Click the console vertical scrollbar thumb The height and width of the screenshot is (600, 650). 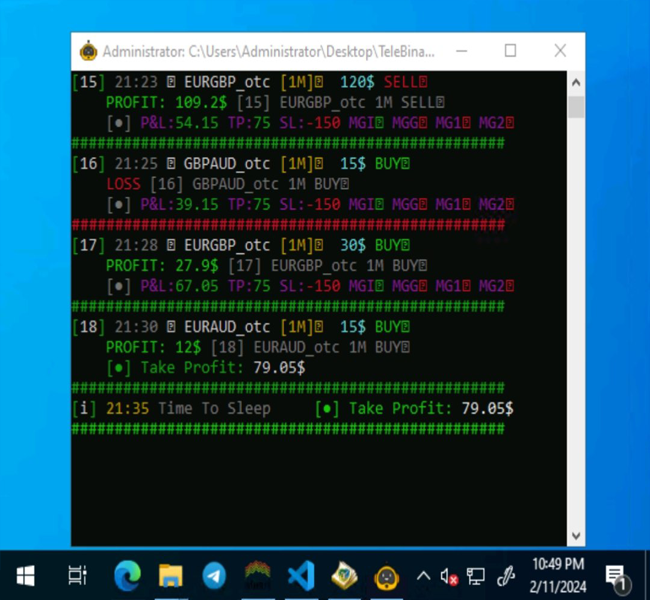(576, 106)
